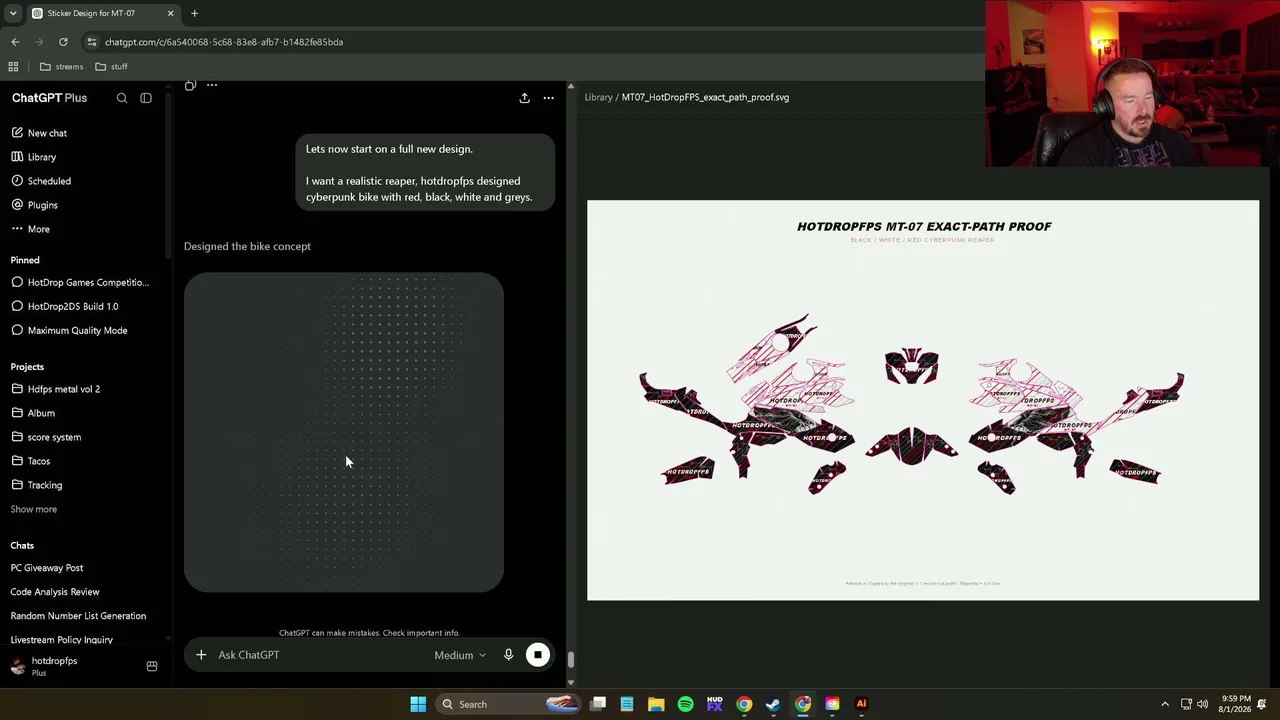The image size is (1280, 720).
Task: Start voice dictation with microphone icon
Action: pyautogui.click(x=508, y=655)
